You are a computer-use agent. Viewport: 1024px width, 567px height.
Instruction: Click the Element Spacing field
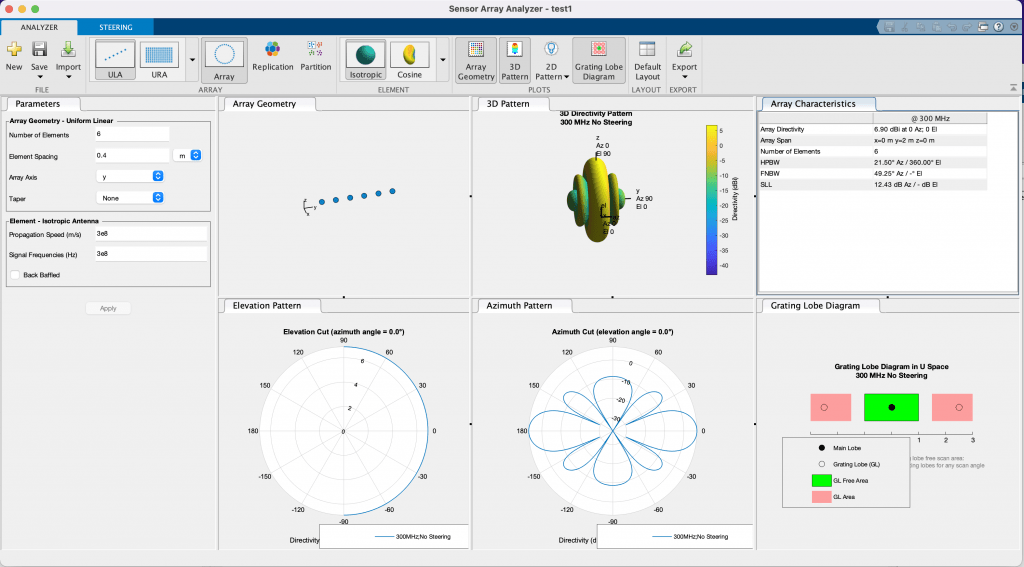132,155
